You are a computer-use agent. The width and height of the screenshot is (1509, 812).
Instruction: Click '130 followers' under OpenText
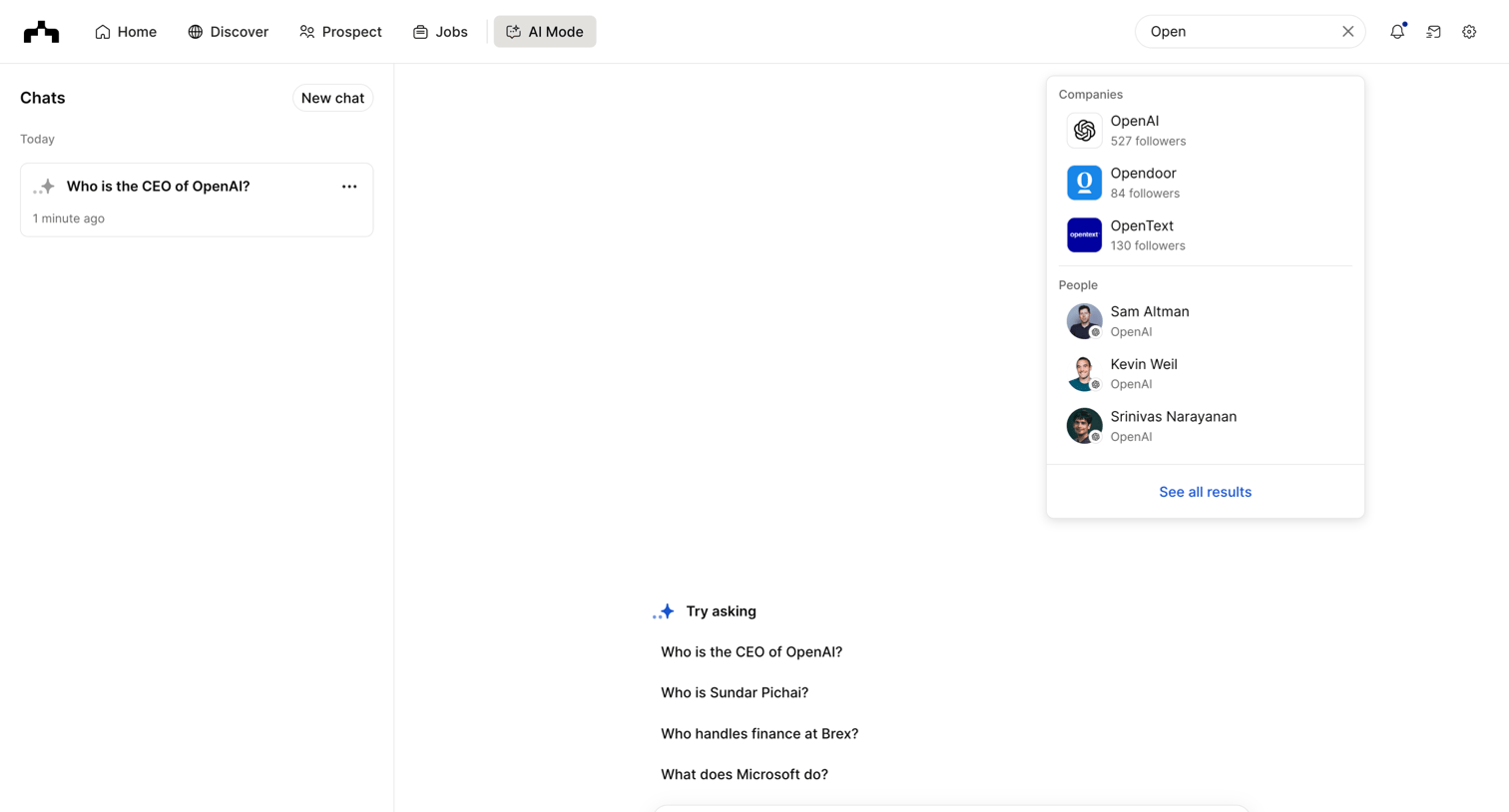click(1148, 246)
